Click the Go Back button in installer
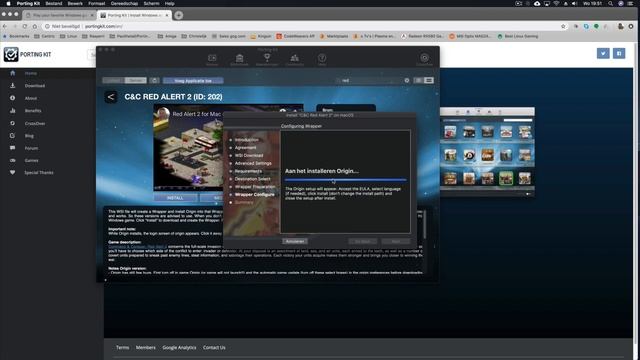 coord(362,241)
